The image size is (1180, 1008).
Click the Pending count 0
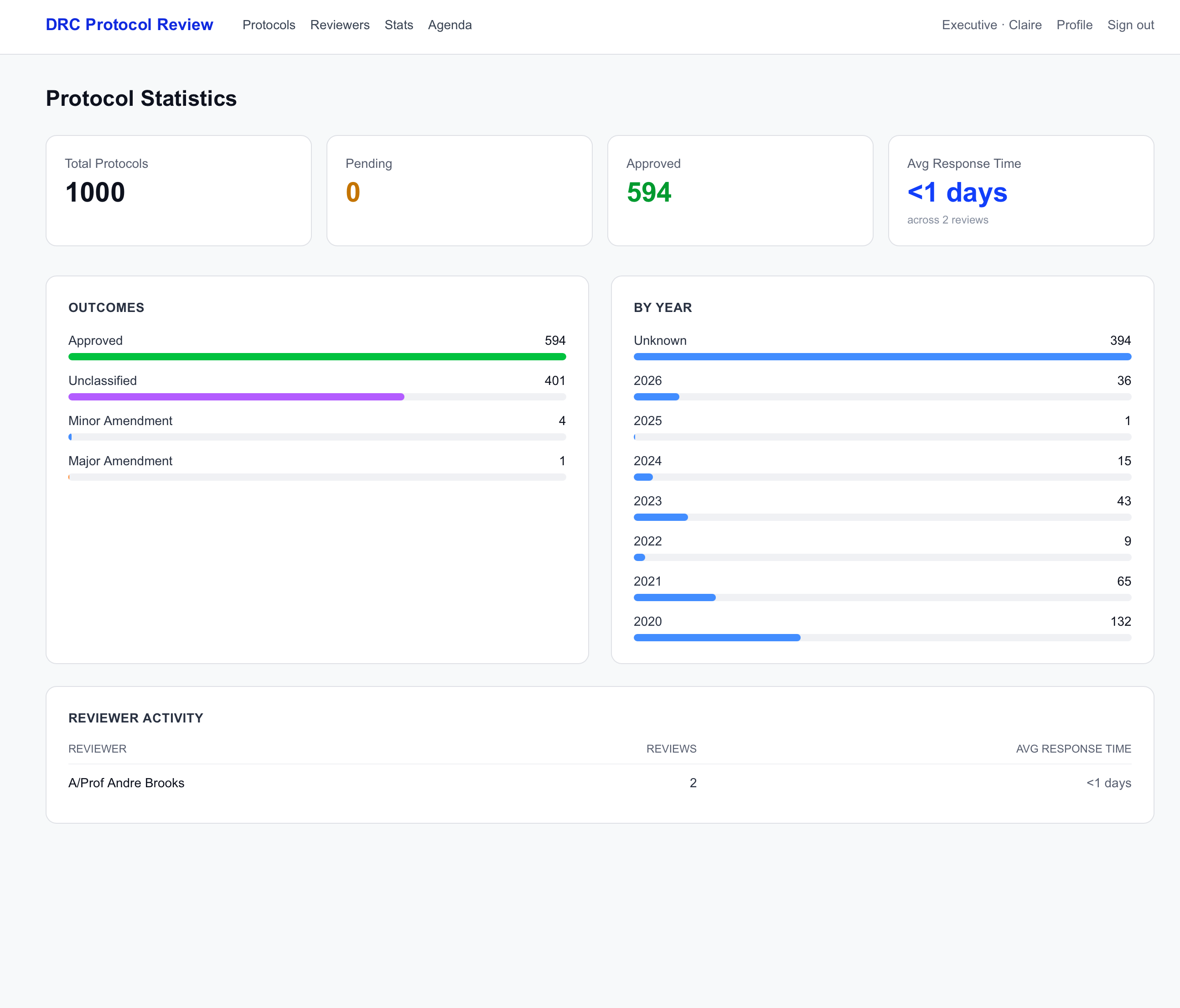coord(353,192)
